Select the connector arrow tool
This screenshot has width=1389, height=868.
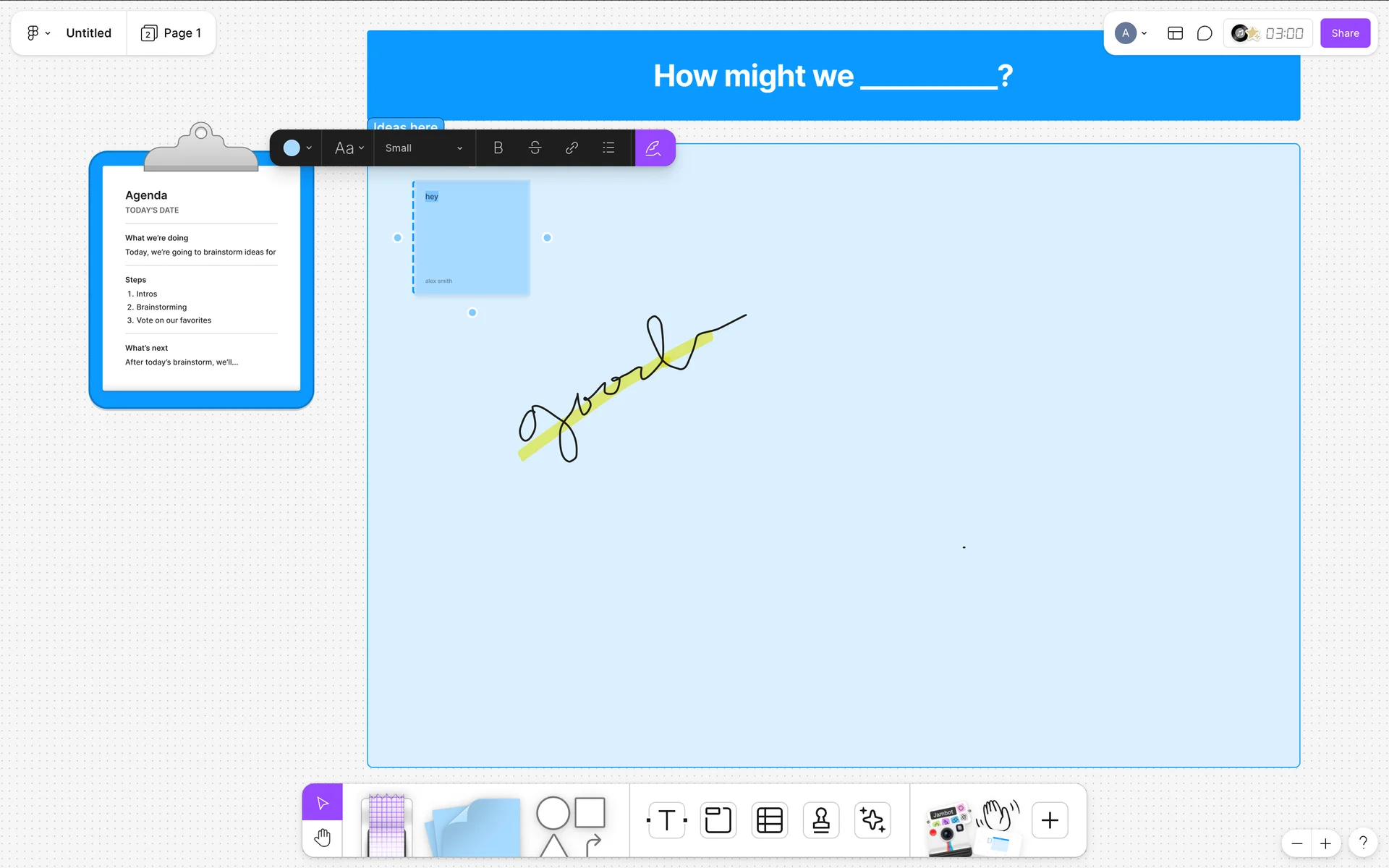pyautogui.click(x=593, y=843)
